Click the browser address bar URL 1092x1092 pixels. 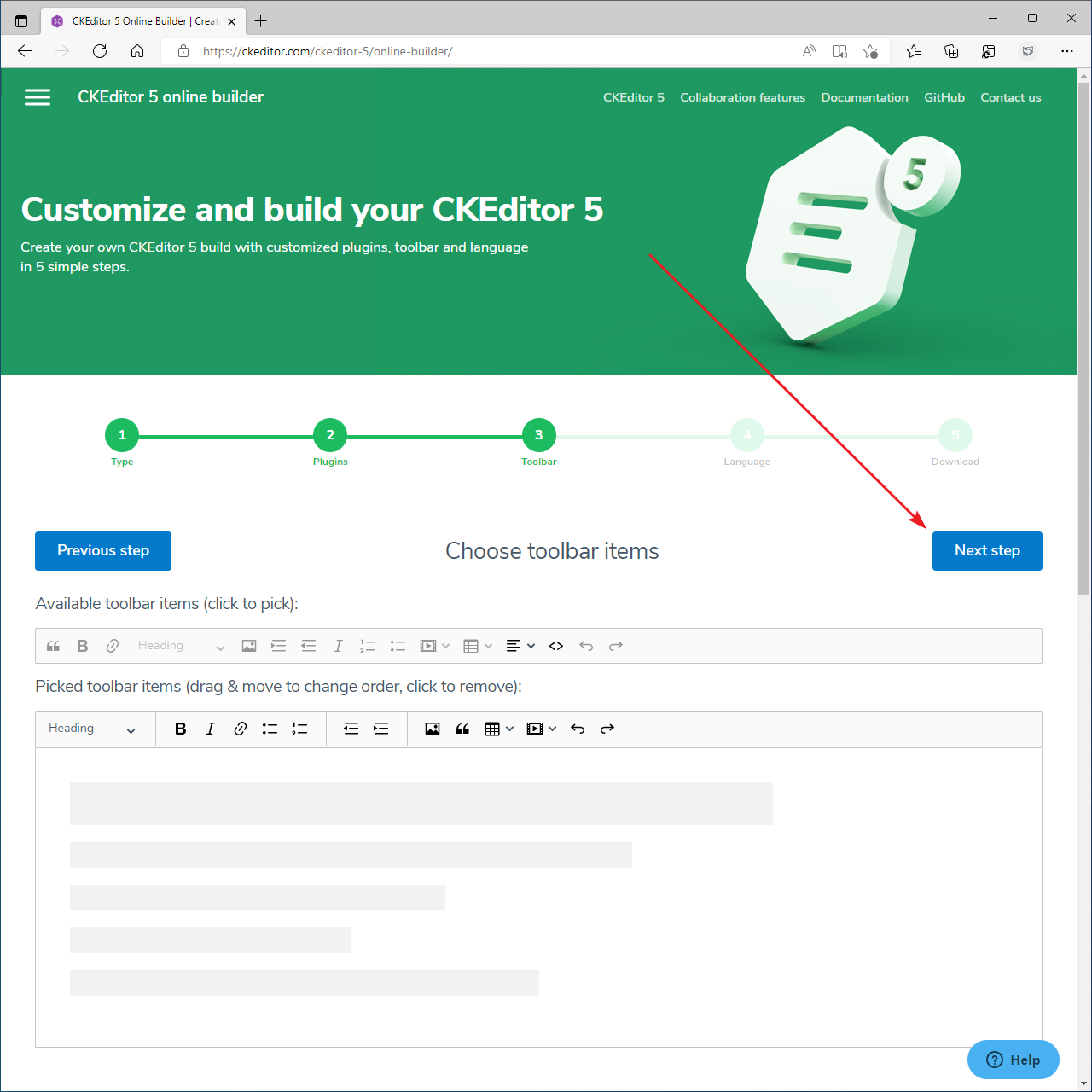pyautogui.click(x=328, y=51)
